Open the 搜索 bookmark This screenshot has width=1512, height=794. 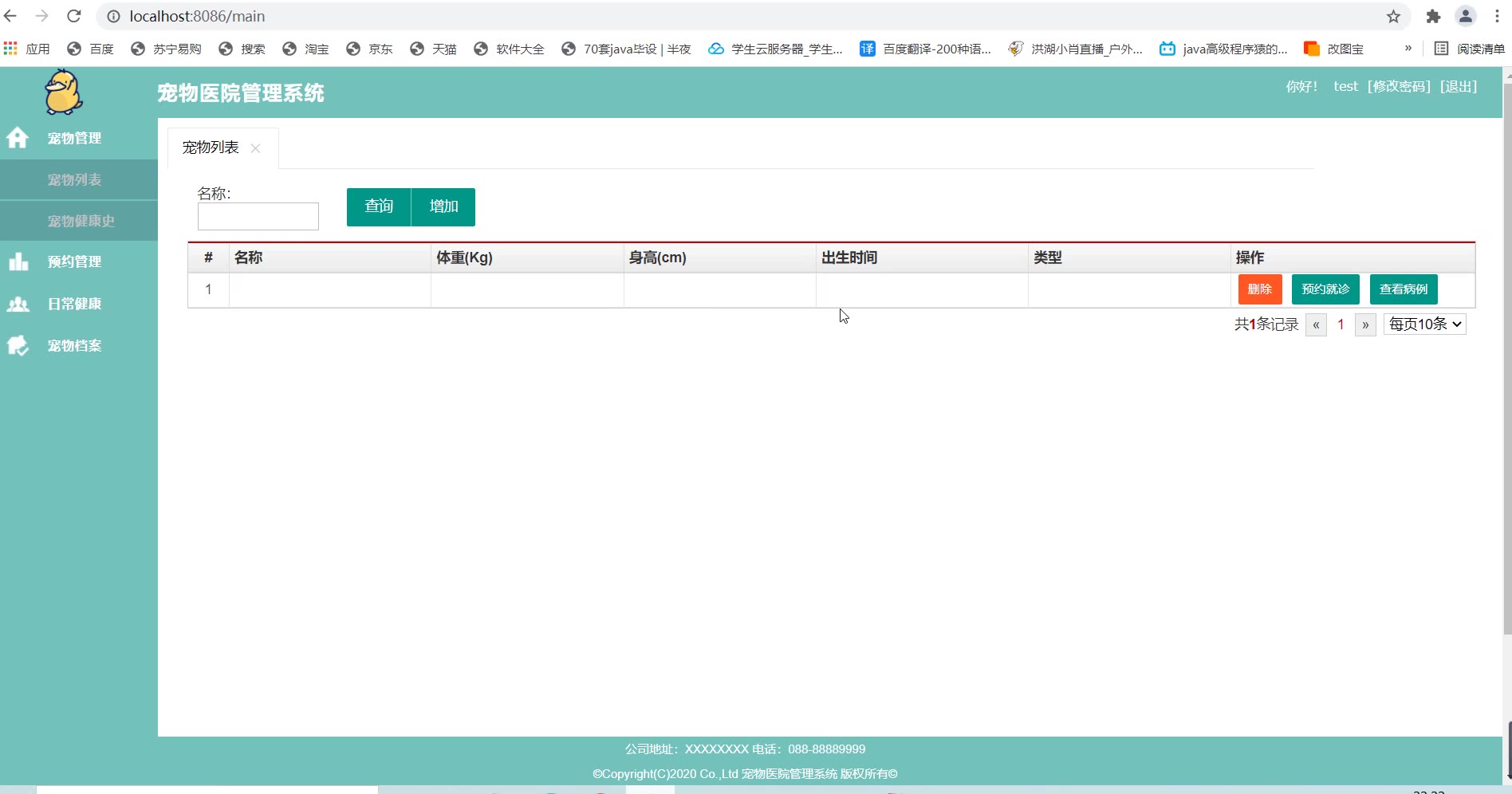tap(242, 49)
